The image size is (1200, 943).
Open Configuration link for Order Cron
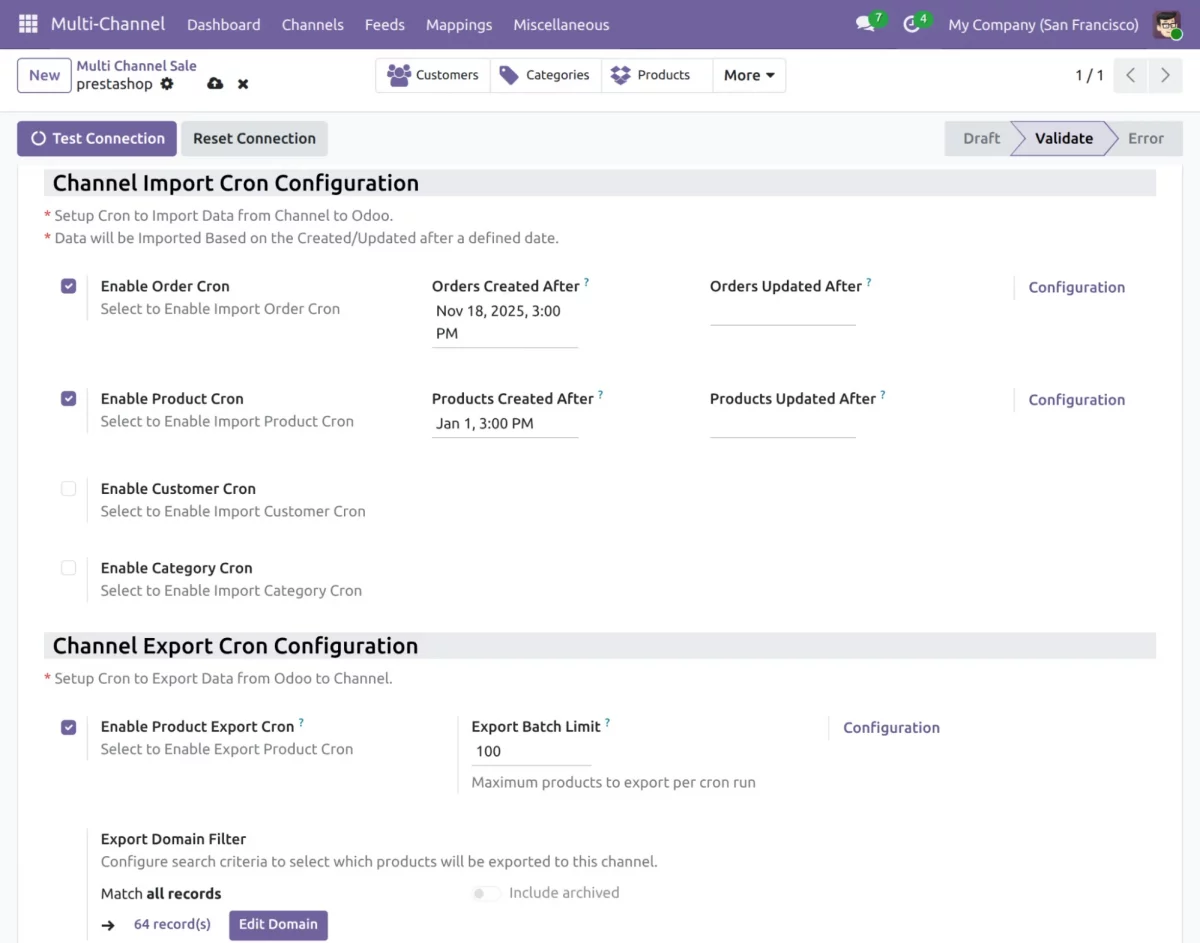click(1076, 287)
